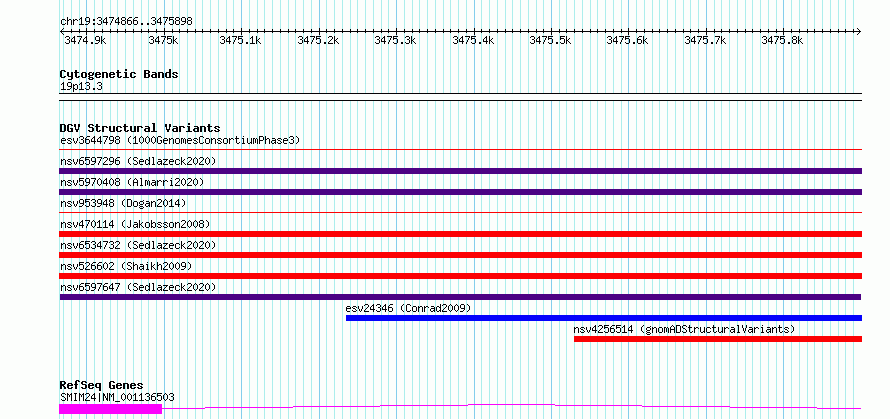Click the RefSeq Genes track title
Screen dimensions: 890x419
[101, 386]
